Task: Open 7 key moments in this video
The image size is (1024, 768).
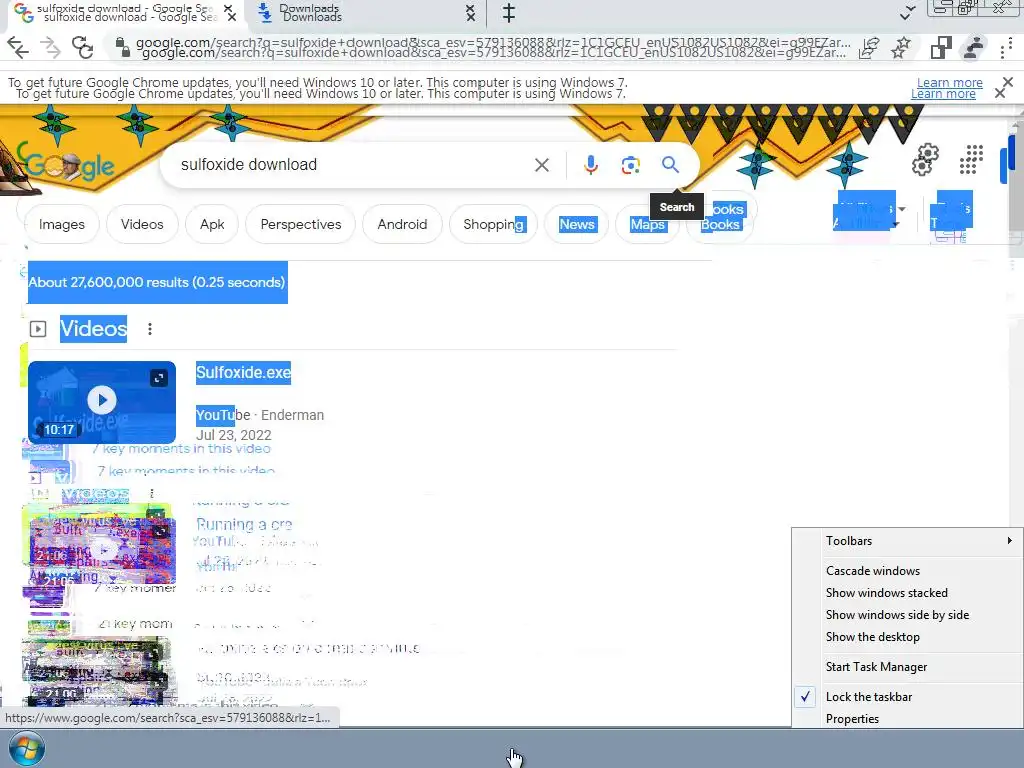Action: point(182,449)
